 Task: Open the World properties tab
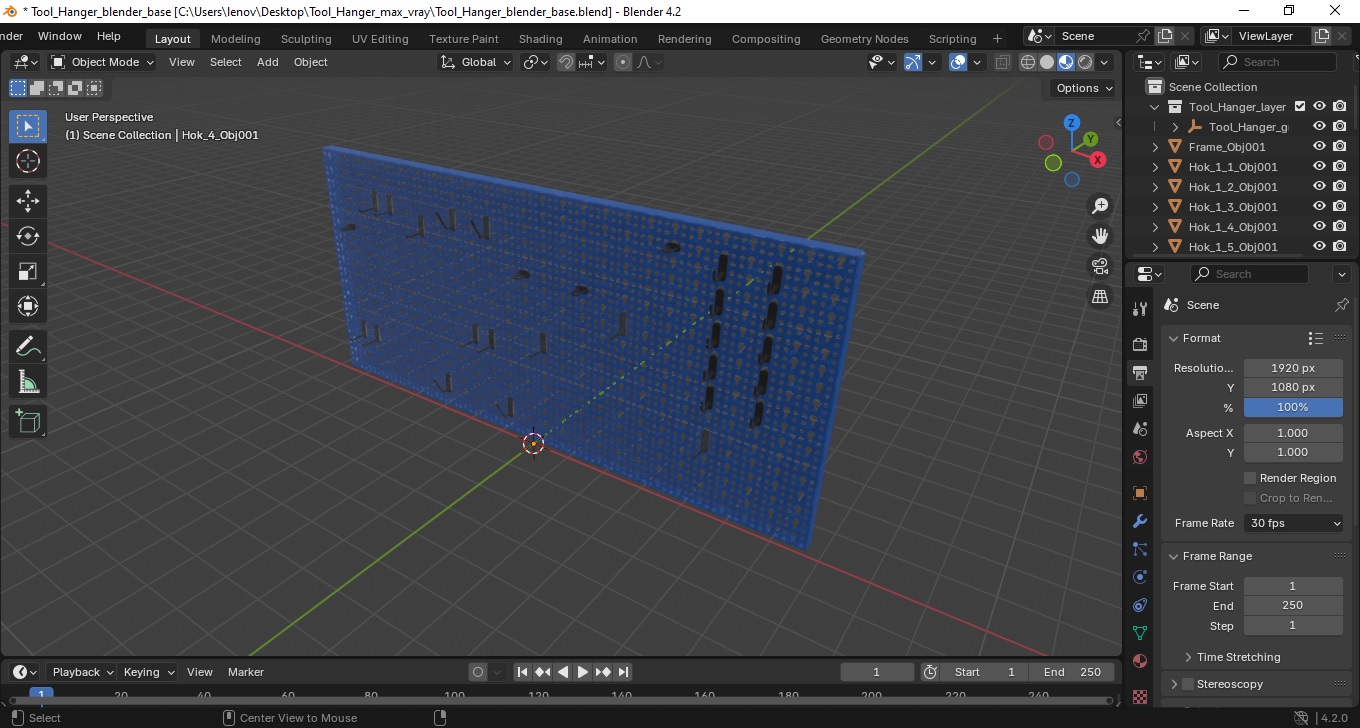1139,457
